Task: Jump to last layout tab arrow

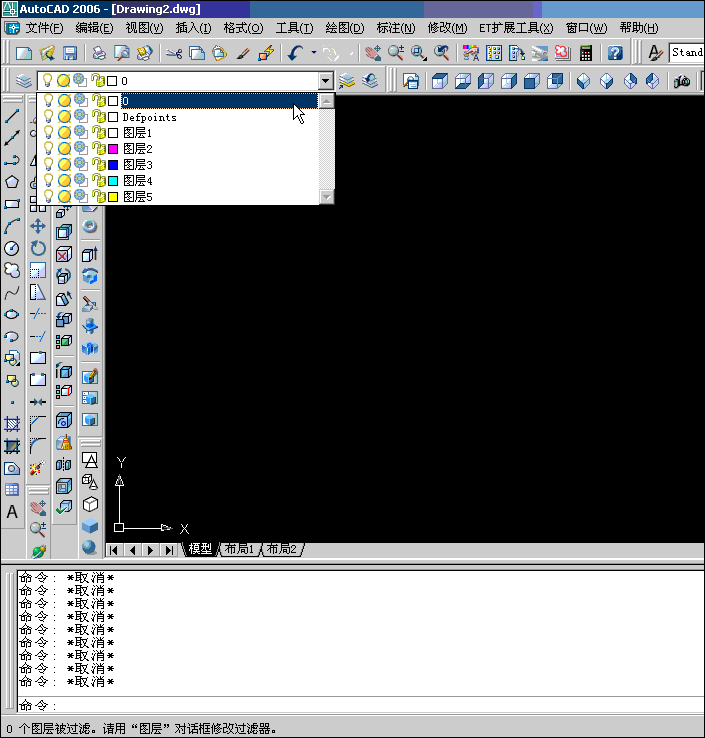Action: coord(169,550)
